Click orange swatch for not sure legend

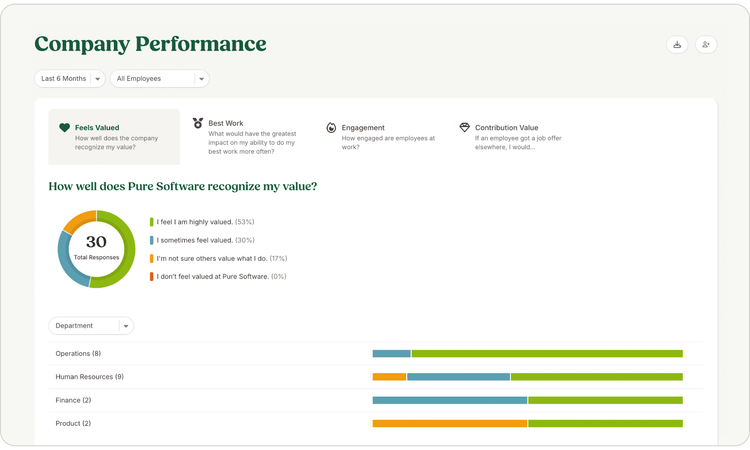point(152,258)
